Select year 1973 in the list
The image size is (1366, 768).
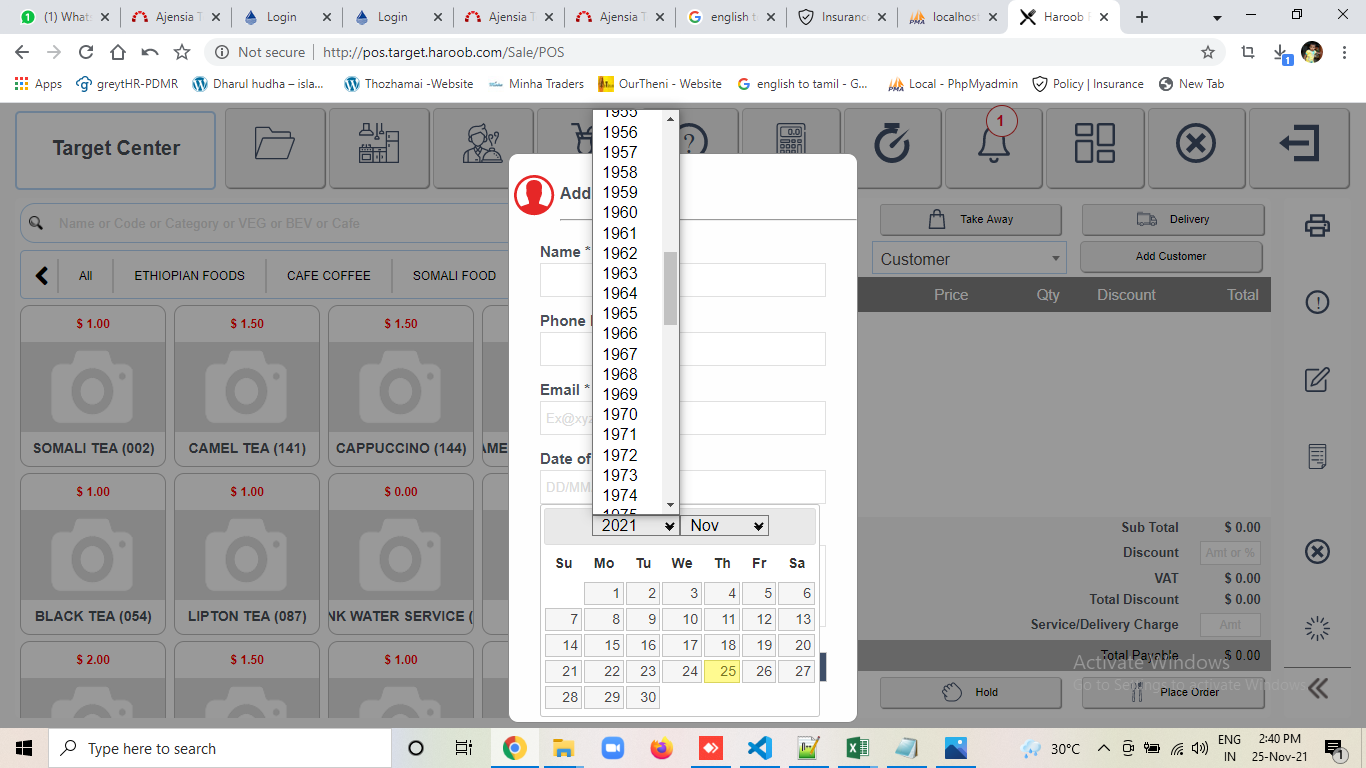[628, 475]
